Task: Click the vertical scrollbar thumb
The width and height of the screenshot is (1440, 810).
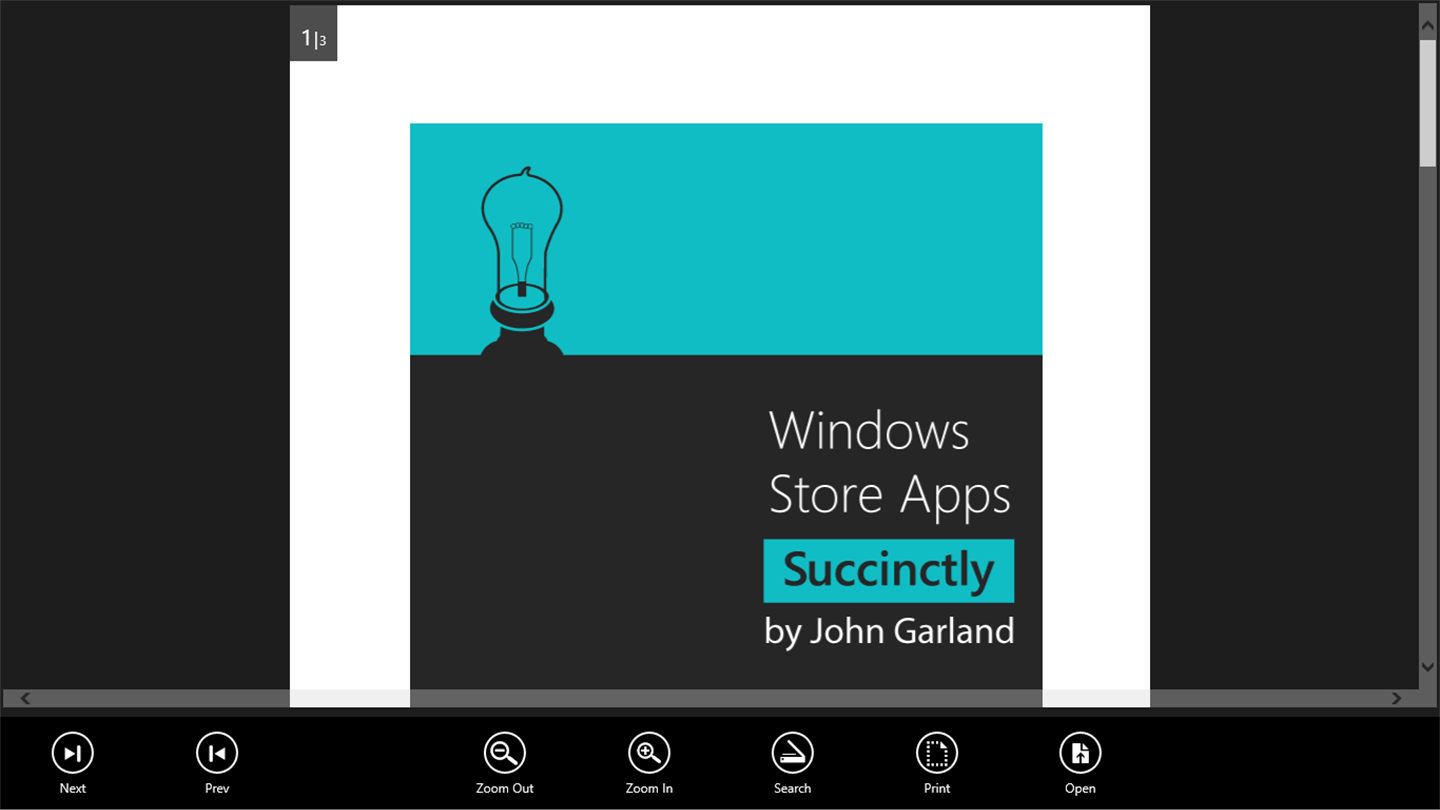Action: [1428, 103]
